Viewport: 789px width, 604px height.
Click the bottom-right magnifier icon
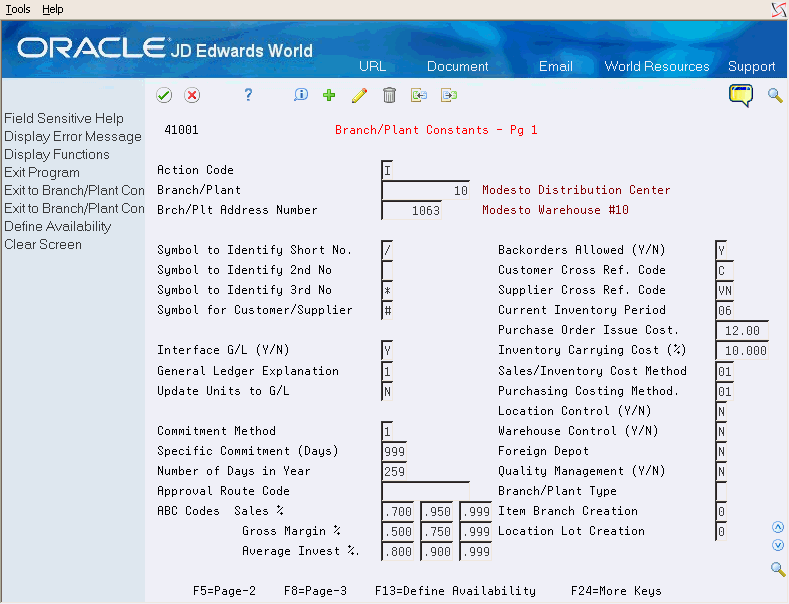point(778,569)
